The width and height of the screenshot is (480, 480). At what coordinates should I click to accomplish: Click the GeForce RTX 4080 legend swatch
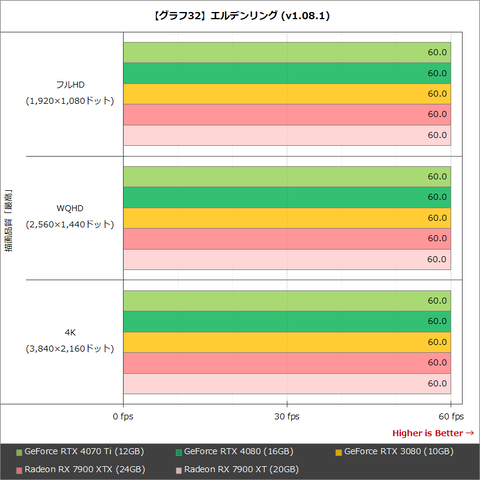click(179, 453)
